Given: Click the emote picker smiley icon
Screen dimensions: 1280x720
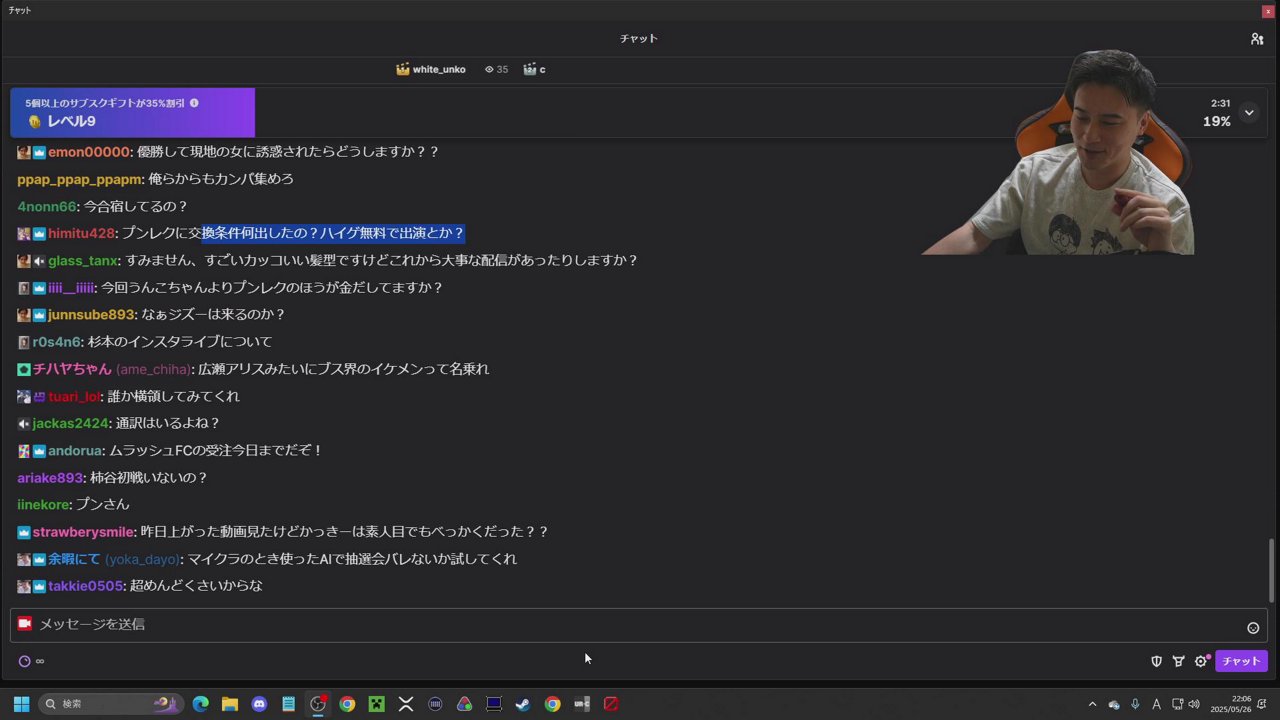Looking at the screenshot, I should (1253, 628).
